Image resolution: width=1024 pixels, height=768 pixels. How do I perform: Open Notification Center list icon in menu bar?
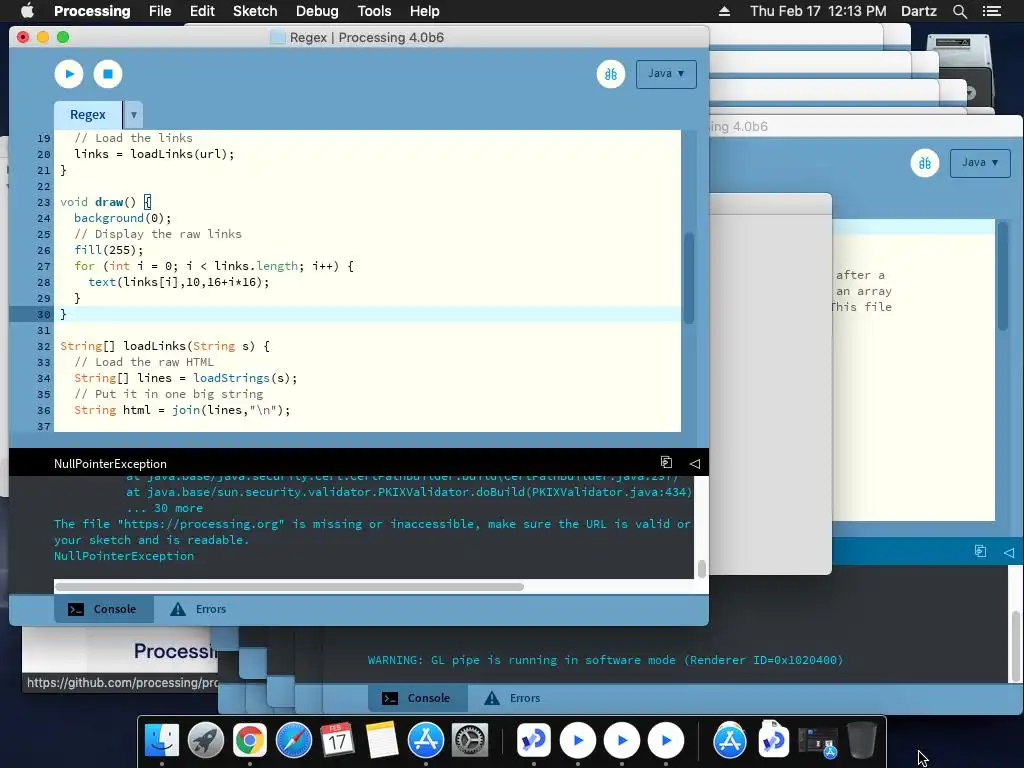click(992, 11)
